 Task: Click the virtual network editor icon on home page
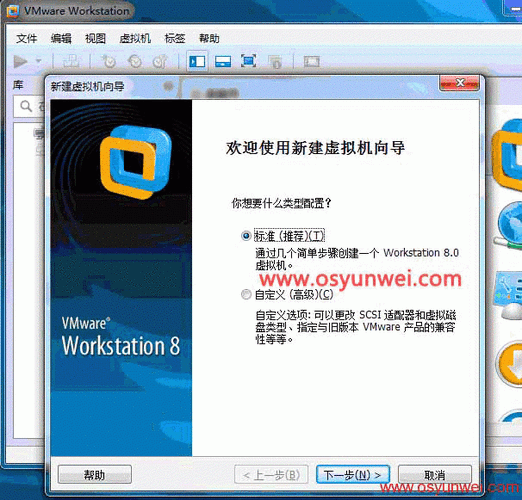pyautogui.click(x=509, y=295)
